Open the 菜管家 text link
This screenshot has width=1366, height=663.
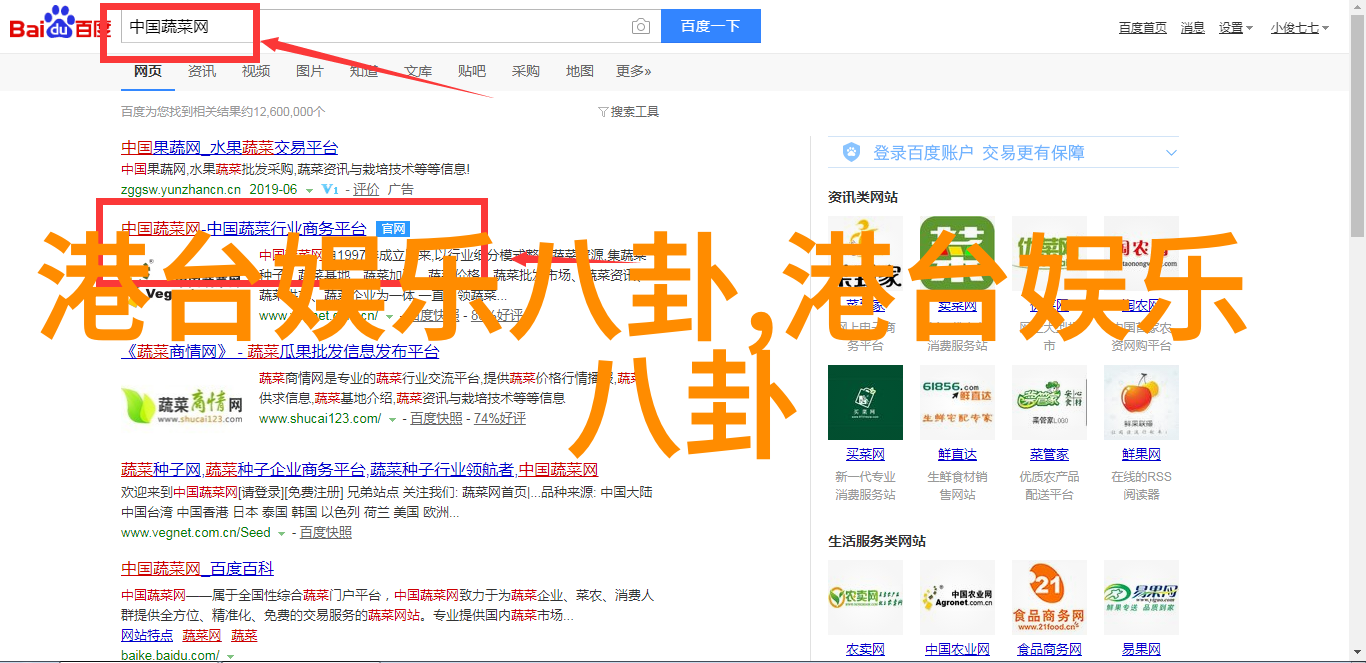tap(1049, 454)
